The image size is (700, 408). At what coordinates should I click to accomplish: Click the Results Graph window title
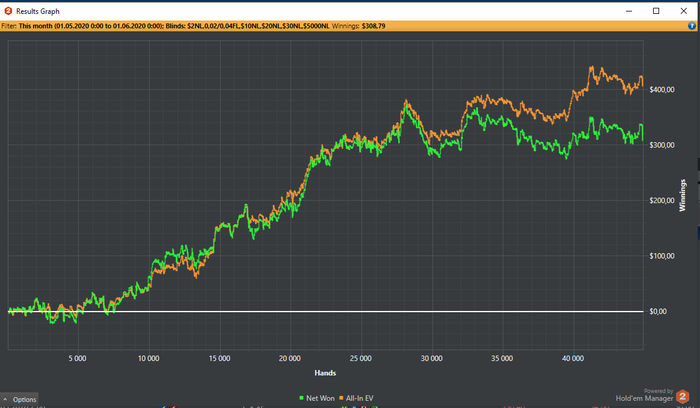(38, 11)
